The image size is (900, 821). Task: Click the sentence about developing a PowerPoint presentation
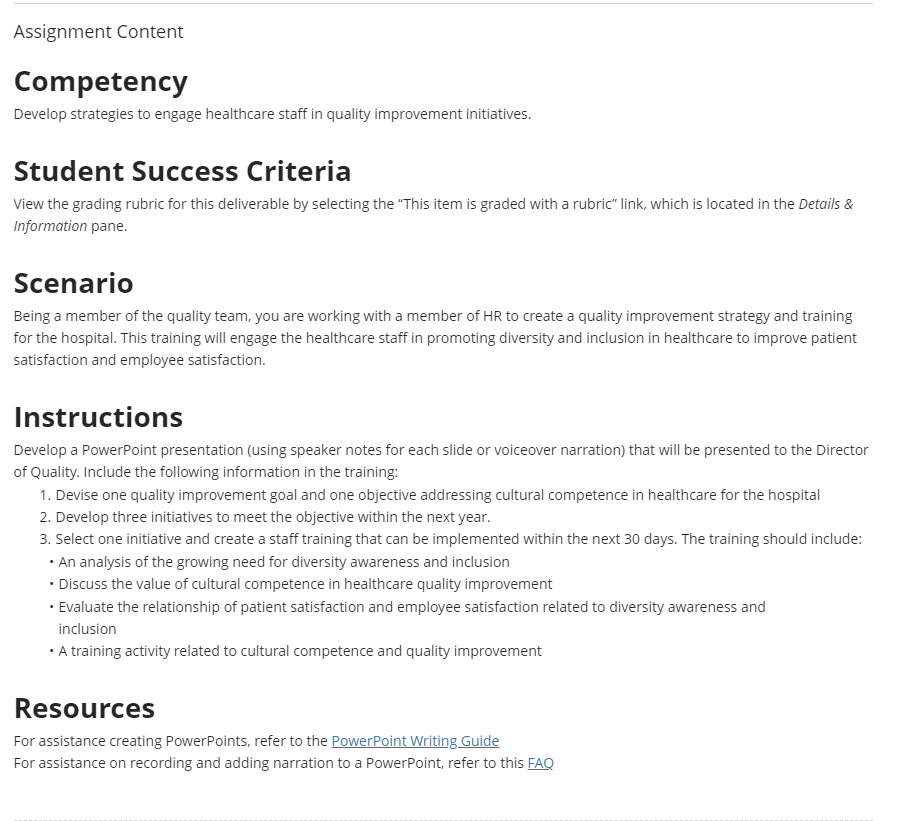pyautogui.click(x=441, y=460)
